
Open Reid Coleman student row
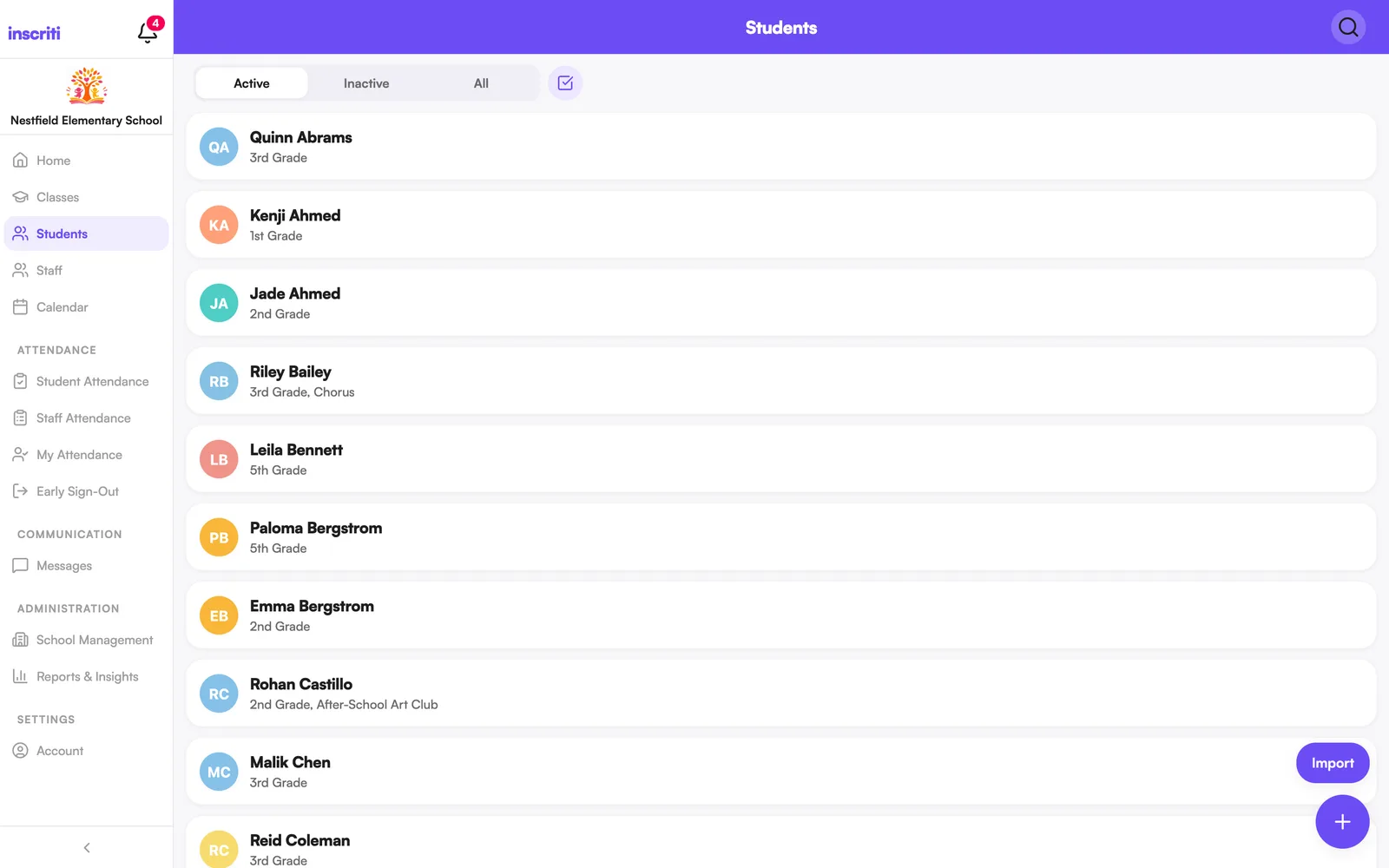coord(781,843)
